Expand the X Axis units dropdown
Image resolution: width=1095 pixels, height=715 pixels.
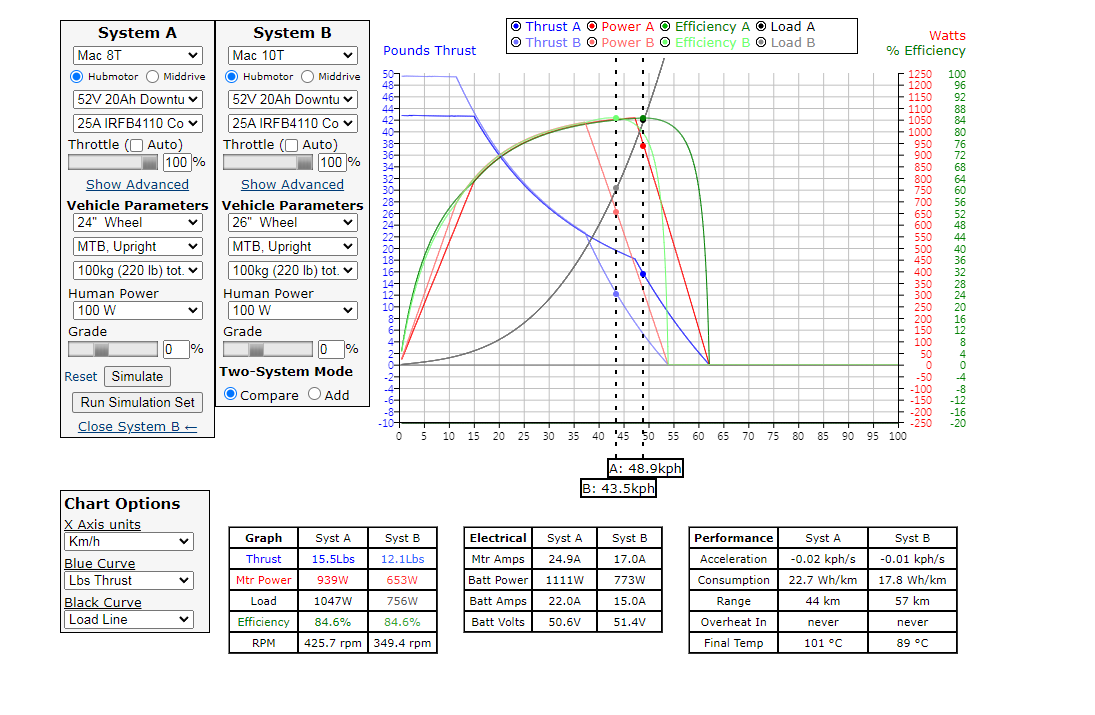127,542
